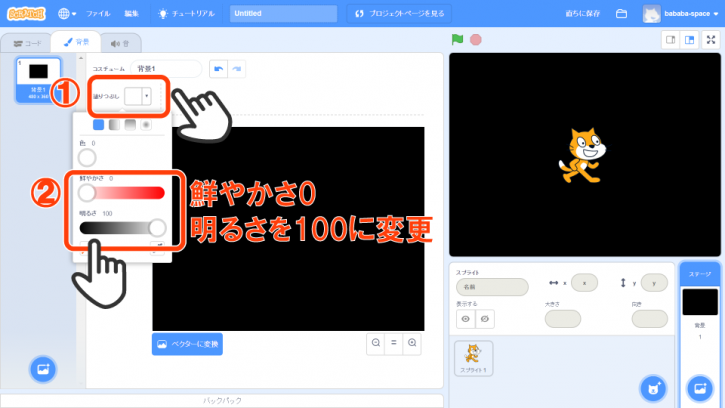Click the redo arrow in costume editor
Viewport: 725px width, 408px height.
237,68
